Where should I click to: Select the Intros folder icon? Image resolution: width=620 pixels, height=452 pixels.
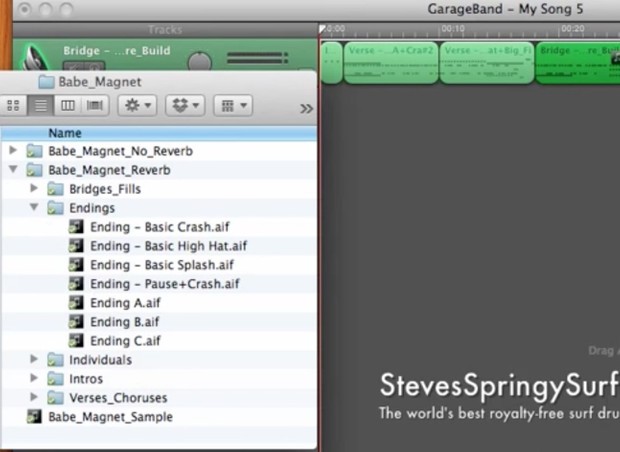(x=55, y=379)
